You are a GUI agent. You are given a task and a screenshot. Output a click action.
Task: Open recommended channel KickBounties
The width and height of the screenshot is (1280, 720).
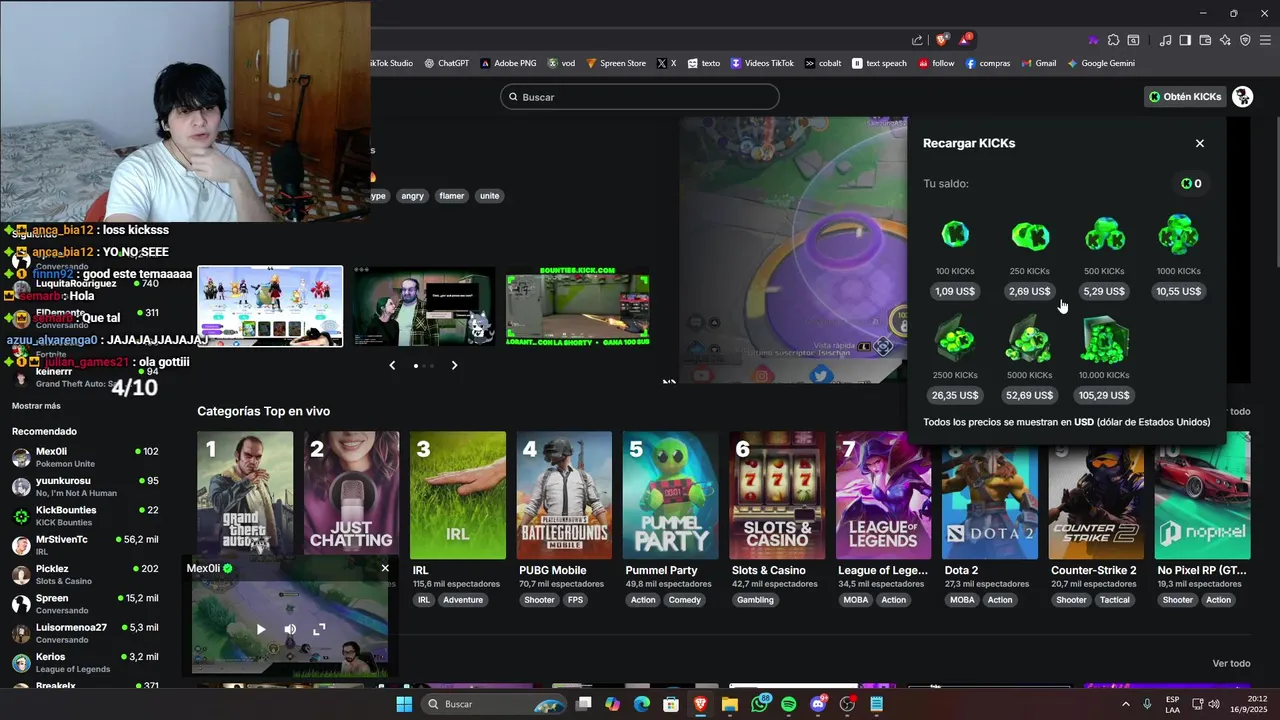point(85,515)
